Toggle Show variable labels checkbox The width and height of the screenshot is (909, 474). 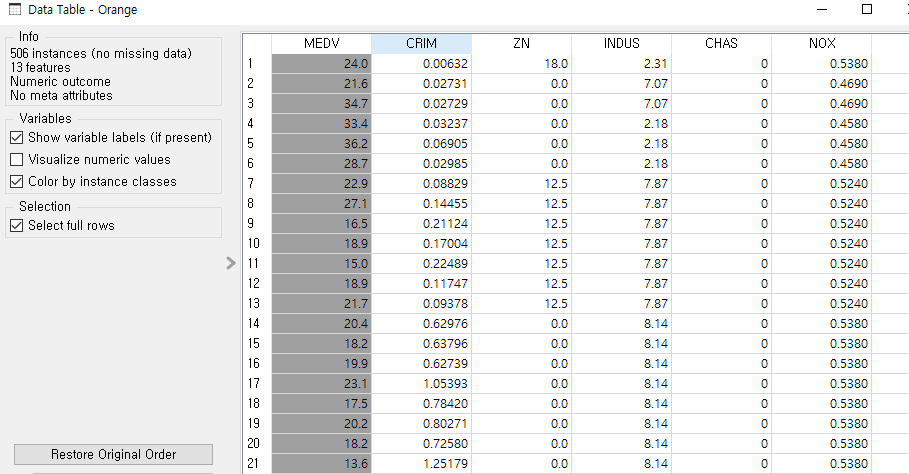click(x=16, y=137)
